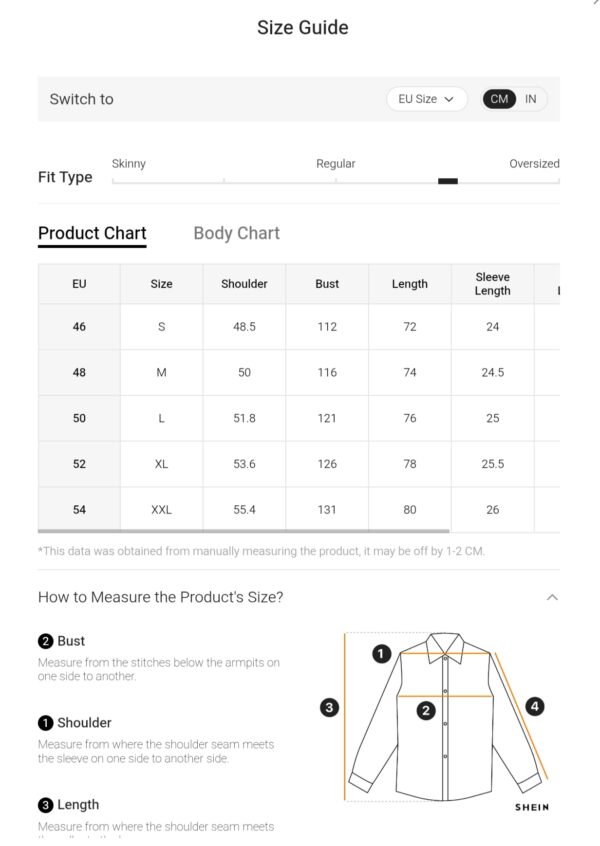Click the How to Measure the Product's Size heading
Image resolution: width=600 pixels, height=846 pixels.
(x=160, y=597)
